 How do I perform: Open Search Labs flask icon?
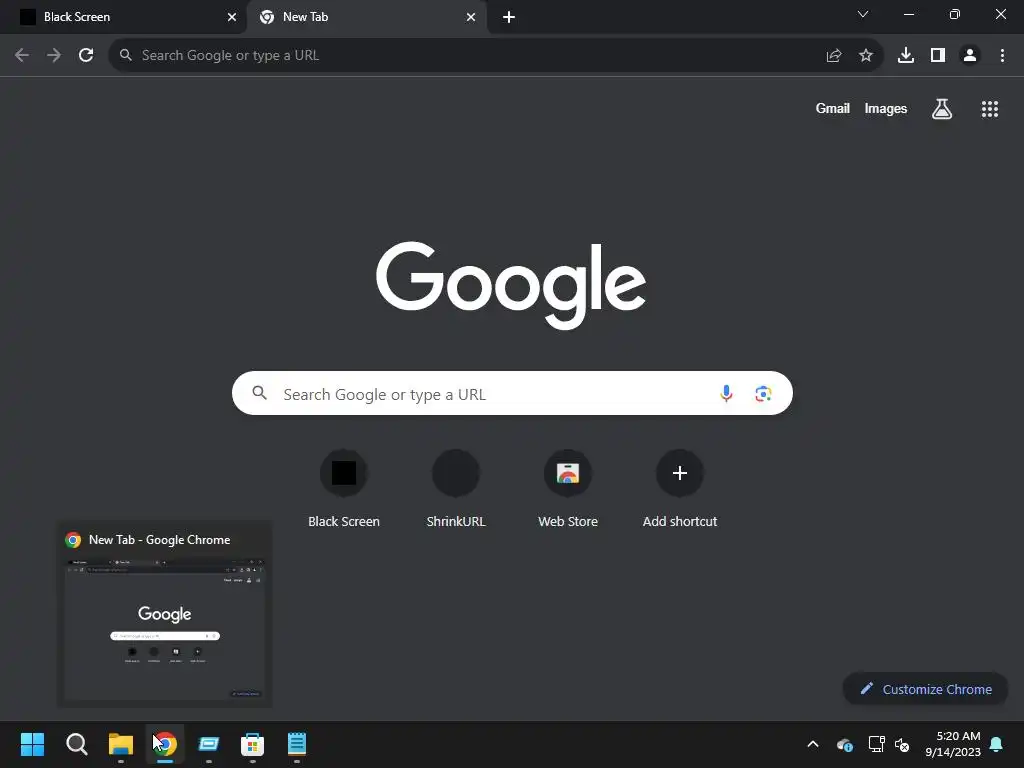click(x=942, y=108)
